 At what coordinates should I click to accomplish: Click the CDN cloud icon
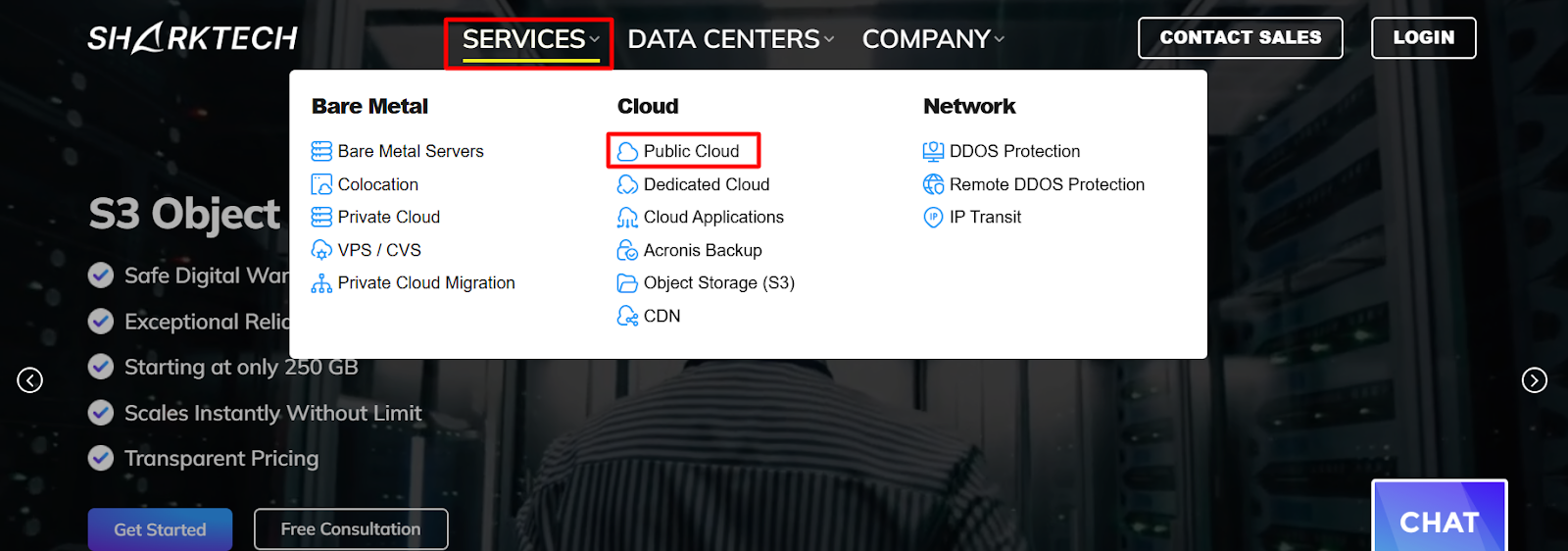tap(627, 316)
